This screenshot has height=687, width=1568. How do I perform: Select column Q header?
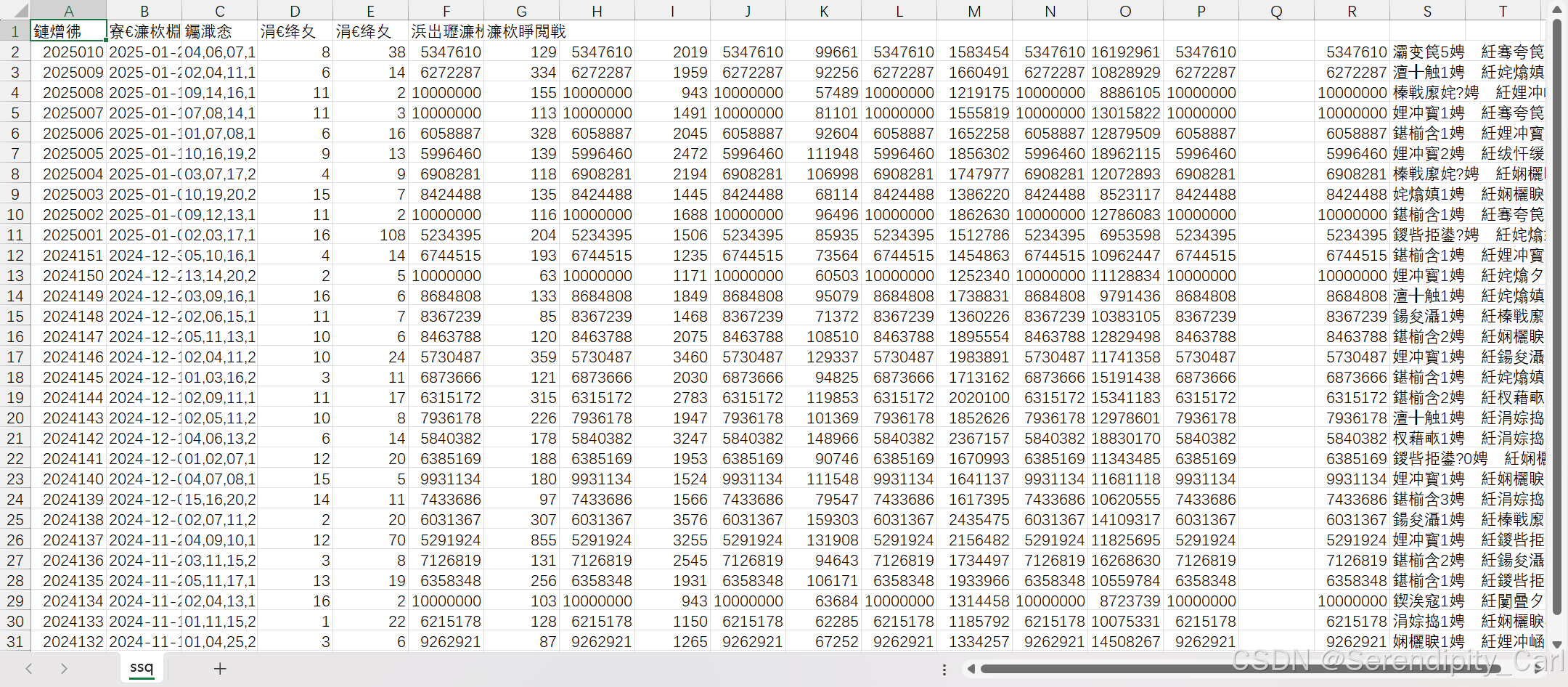click(1277, 11)
